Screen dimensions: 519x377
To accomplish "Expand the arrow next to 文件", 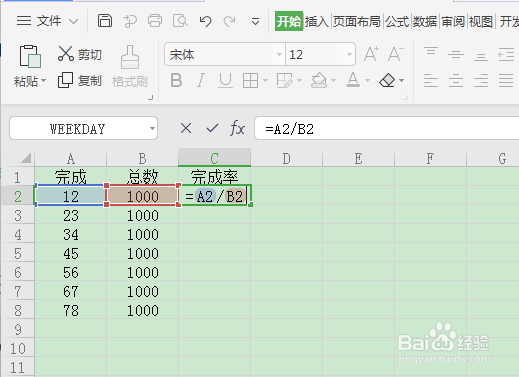I will pos(73,22).
